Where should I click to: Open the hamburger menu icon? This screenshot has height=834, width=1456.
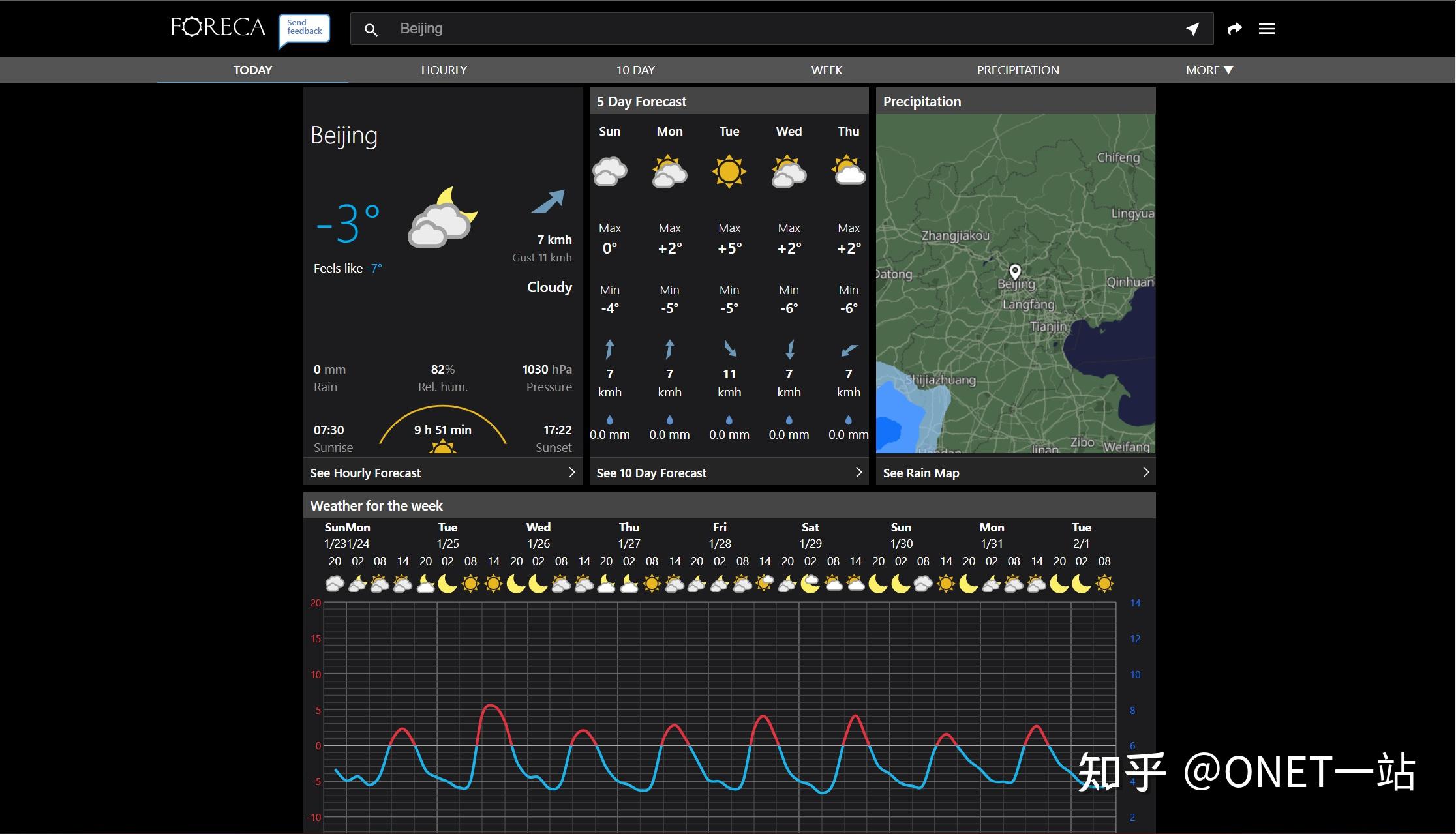click(x=1267, y=29)
